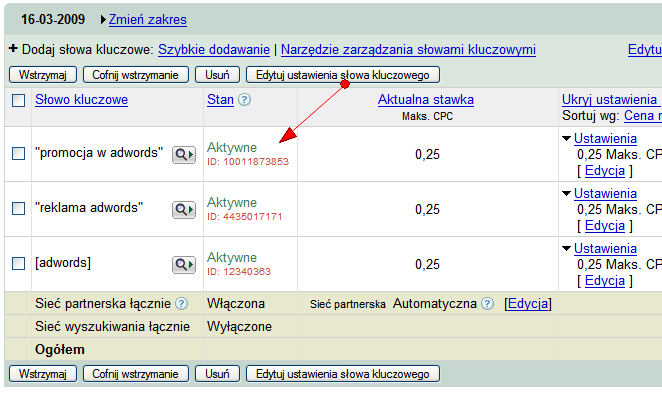Check the box for "promocja w adwords"
The width and height of the screenshot is (662, 397).
tap(19, 153)
